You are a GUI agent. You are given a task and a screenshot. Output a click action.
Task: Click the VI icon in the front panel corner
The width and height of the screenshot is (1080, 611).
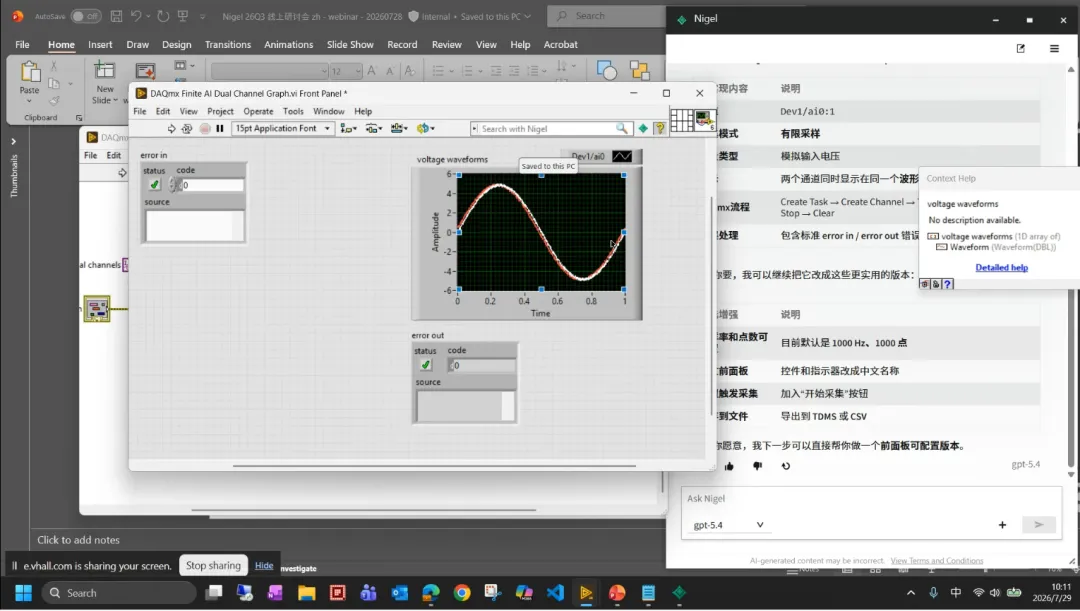tap(705, 121)
